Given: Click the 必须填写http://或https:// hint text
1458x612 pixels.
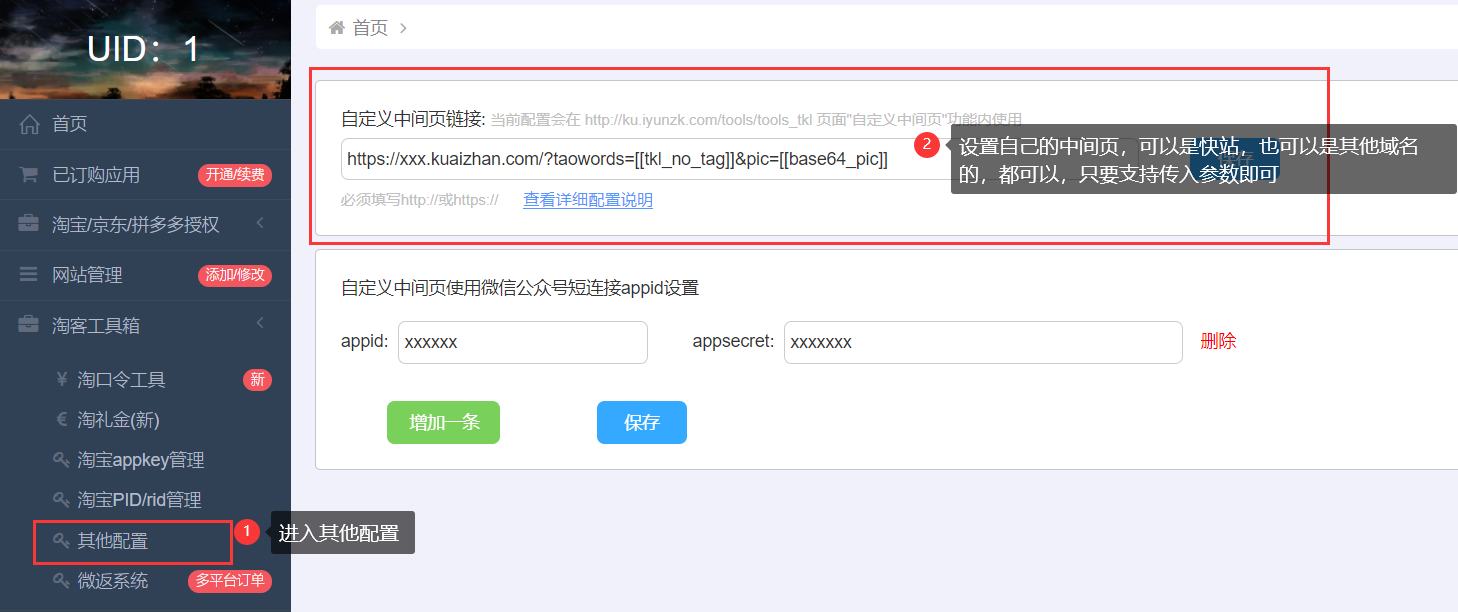Looking at the screenshot, I should click(x=420, y=200).
